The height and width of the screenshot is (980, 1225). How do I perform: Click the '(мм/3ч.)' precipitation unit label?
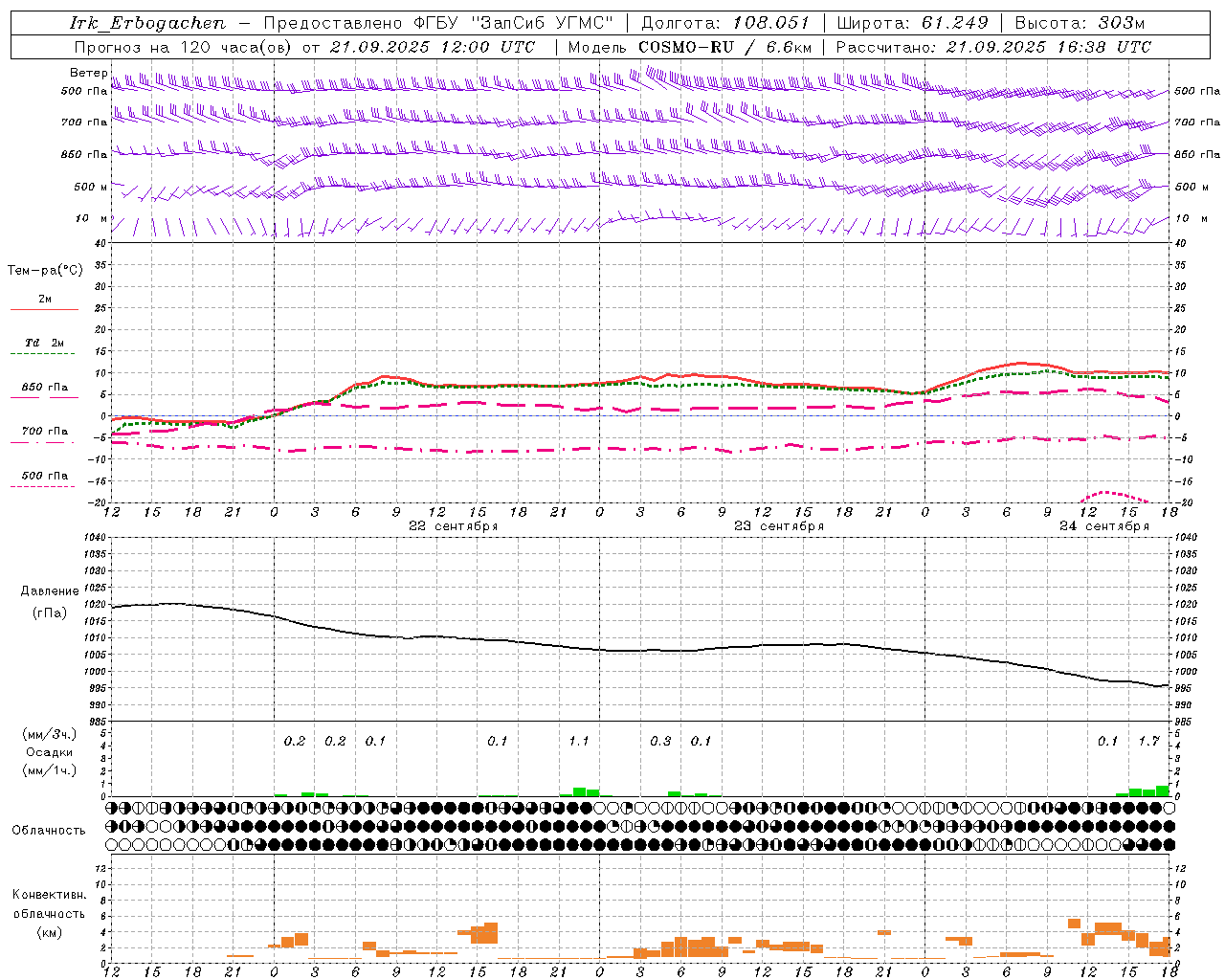click(50, 734)
